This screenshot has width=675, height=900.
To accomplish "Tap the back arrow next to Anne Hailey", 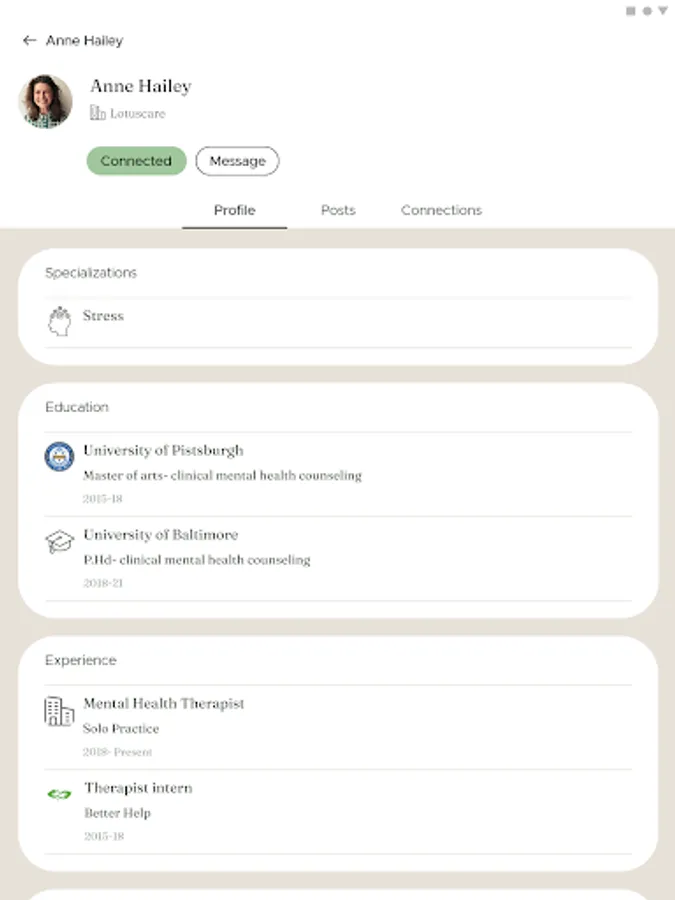I will (x=29, y=41).
